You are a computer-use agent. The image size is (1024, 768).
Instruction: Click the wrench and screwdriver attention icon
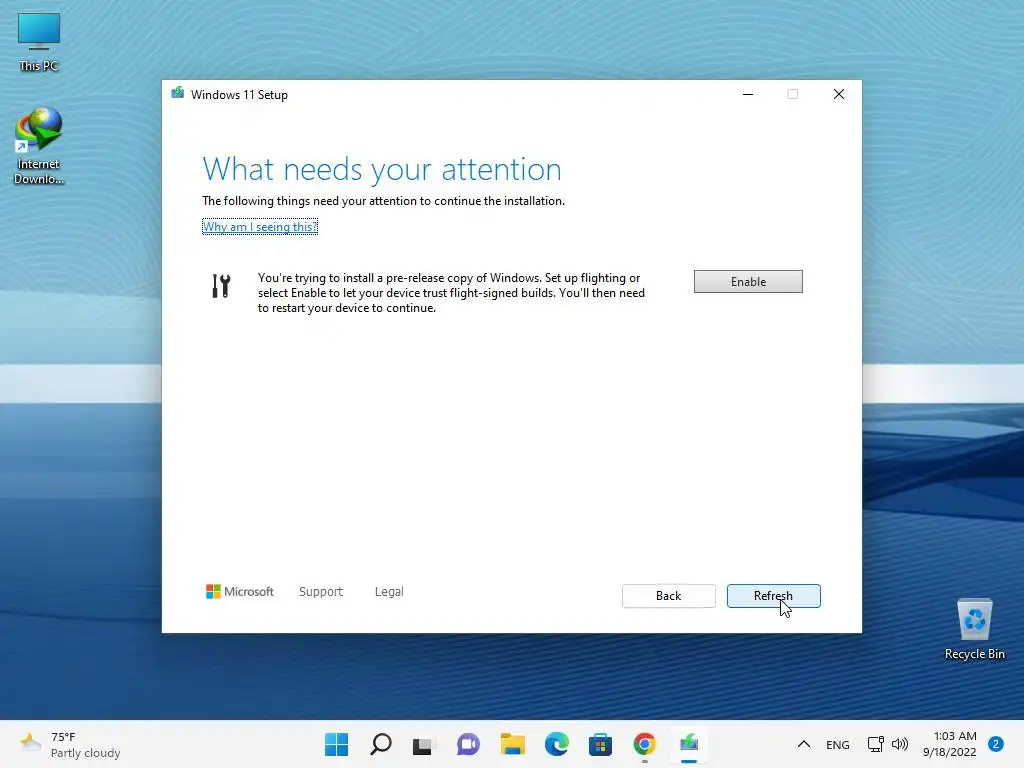221,285
